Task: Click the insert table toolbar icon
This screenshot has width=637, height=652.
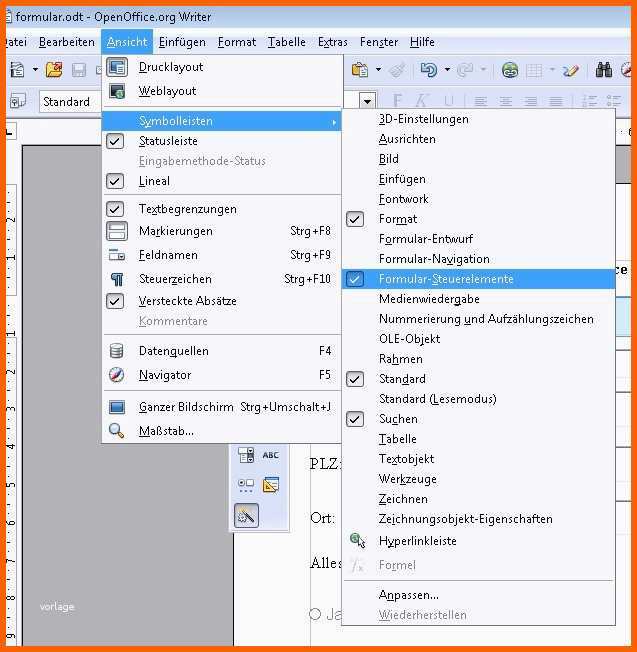Action: tap(534, 70)
